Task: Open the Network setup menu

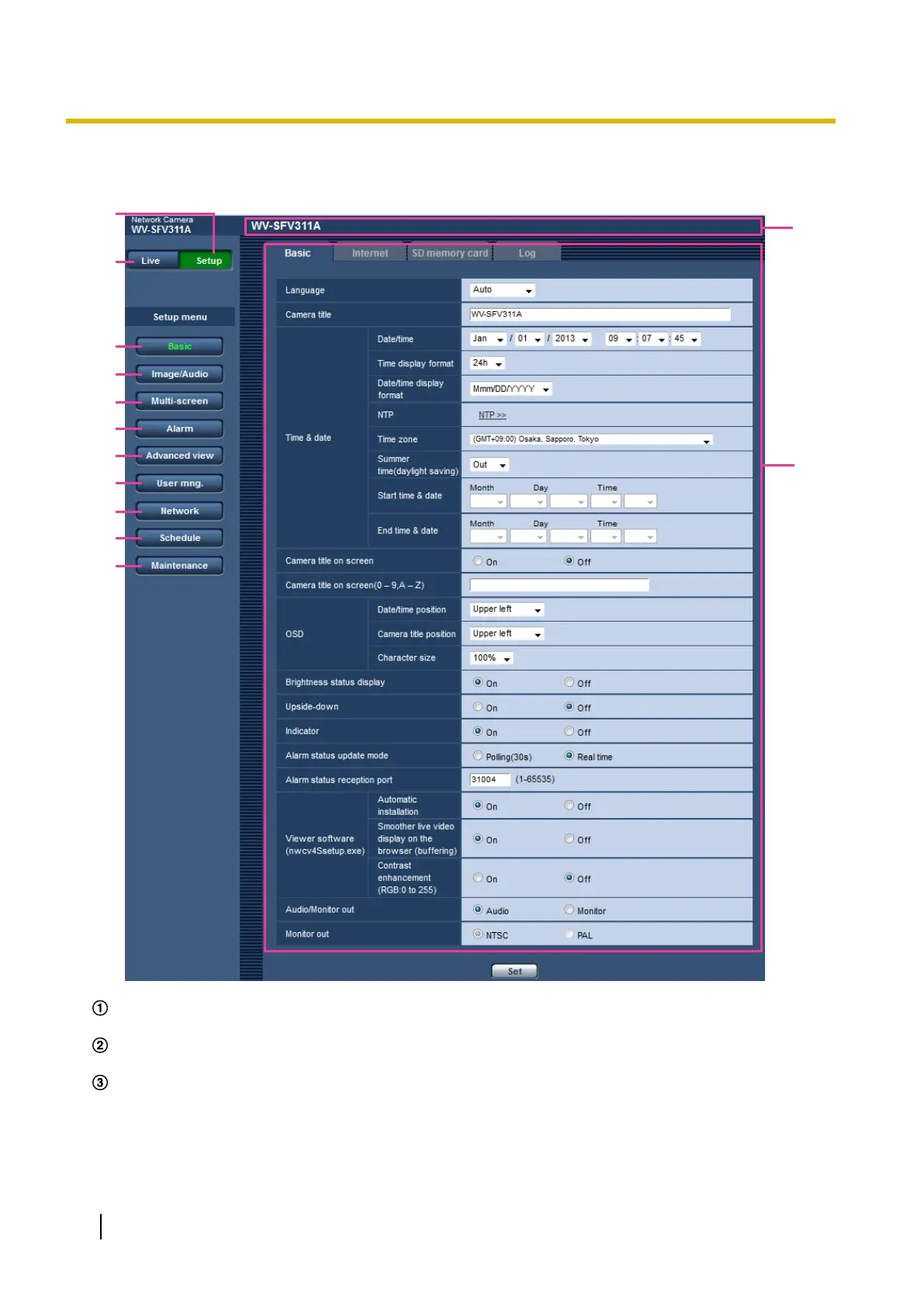Action: (x=179, y=511)
